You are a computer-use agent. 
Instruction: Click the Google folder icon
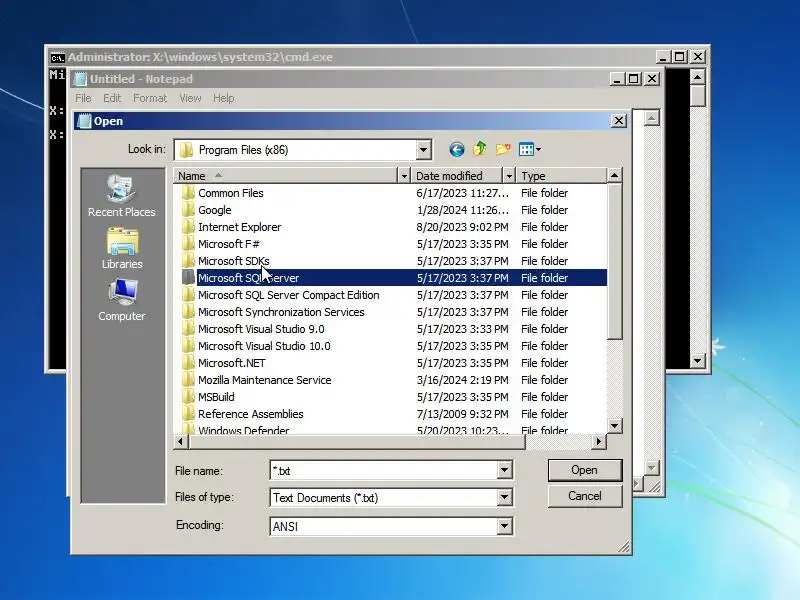[188, 210]
